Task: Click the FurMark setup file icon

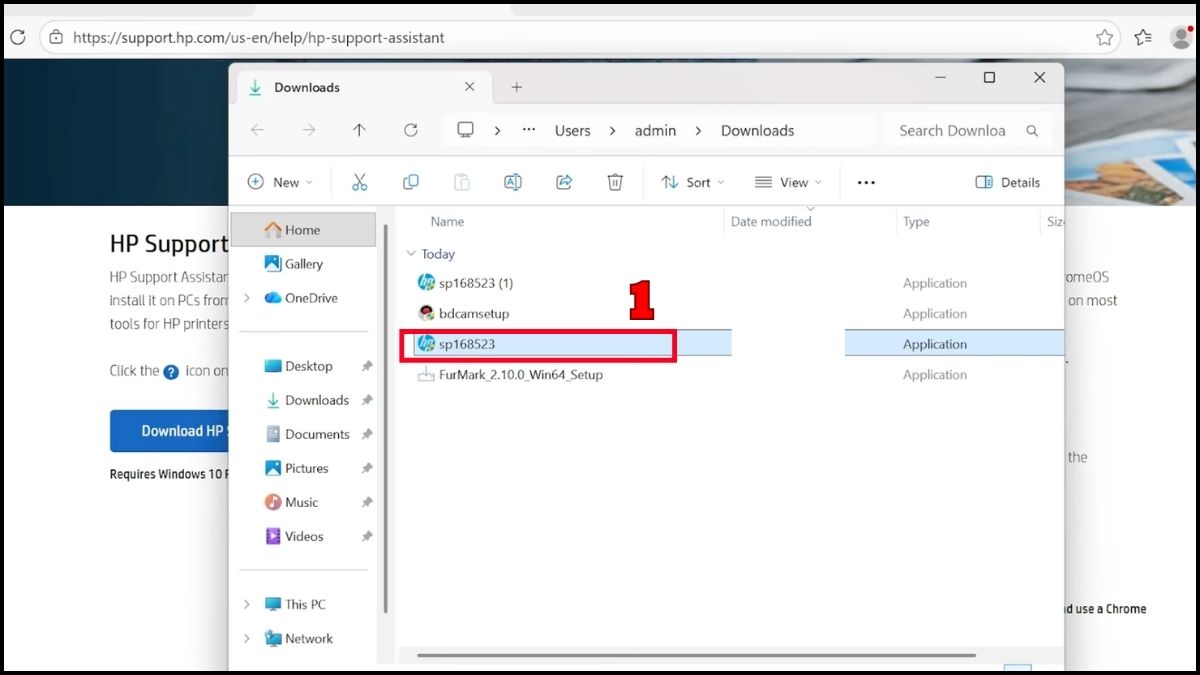Action: point(426,375)
